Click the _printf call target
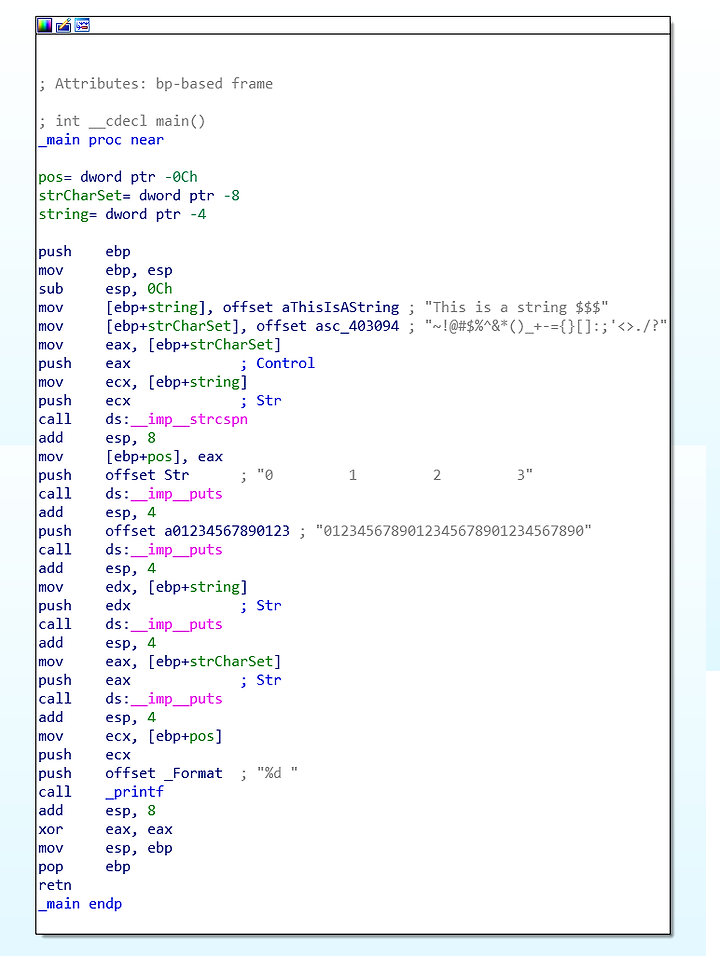Screen dimensions: 720x956 pos(135,792)
